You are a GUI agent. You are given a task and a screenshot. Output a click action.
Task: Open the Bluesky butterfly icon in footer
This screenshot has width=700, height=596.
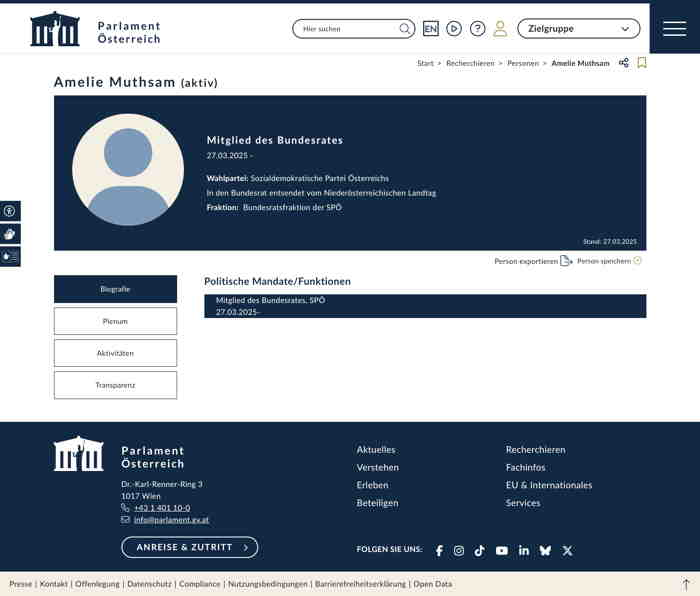(x=545, y=550)
